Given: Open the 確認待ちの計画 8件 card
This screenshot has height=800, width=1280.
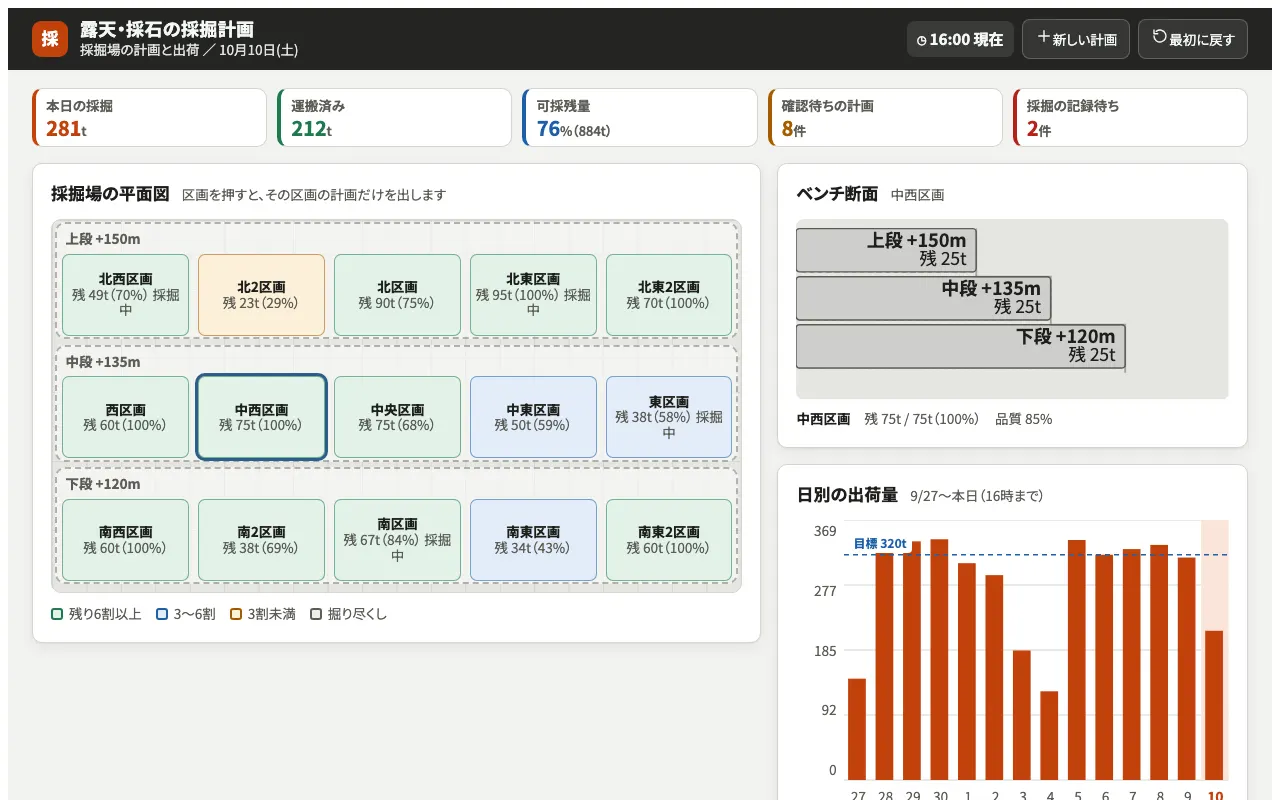Looking at the screenshot, I should [x=885, y=117].
